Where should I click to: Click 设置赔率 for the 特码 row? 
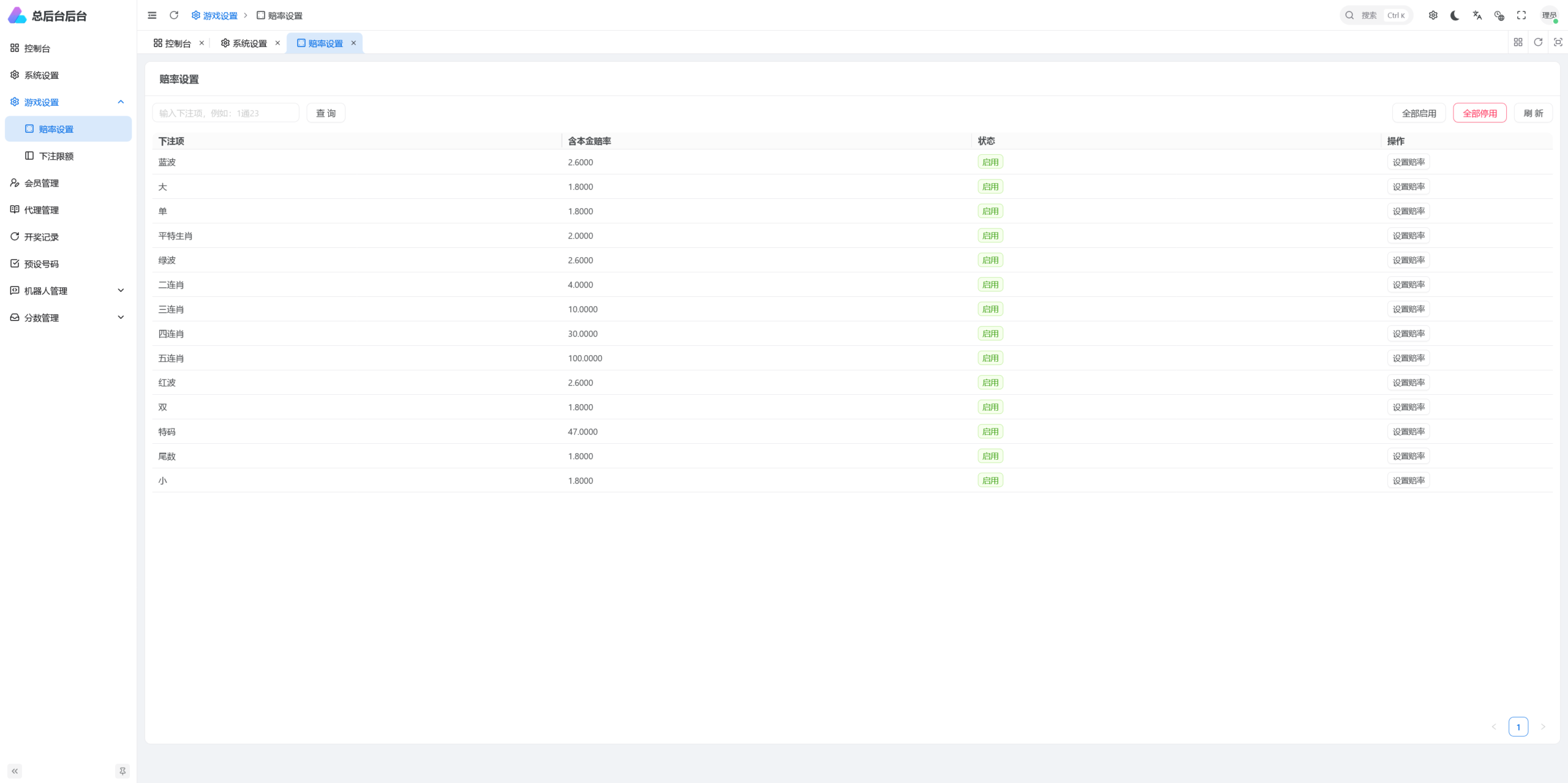point(1409,432)
